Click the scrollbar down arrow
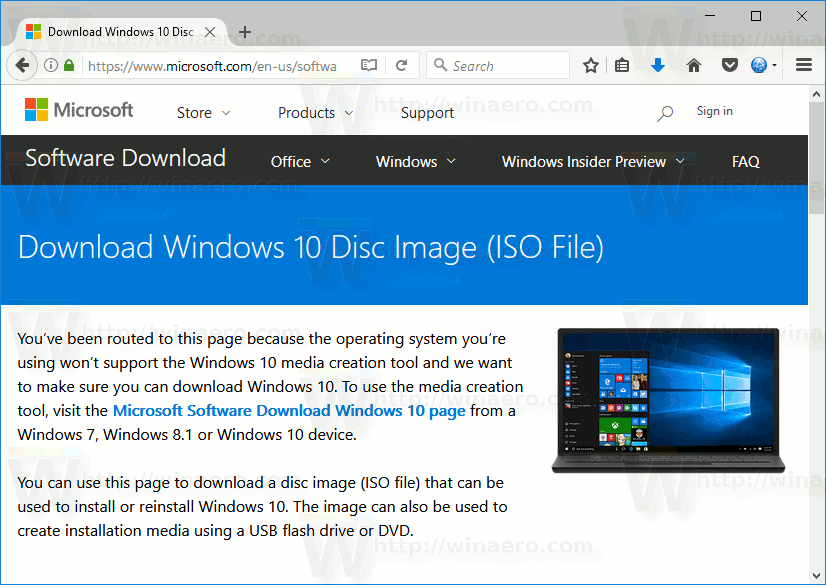826x585 pixels. tap(817, 576)
